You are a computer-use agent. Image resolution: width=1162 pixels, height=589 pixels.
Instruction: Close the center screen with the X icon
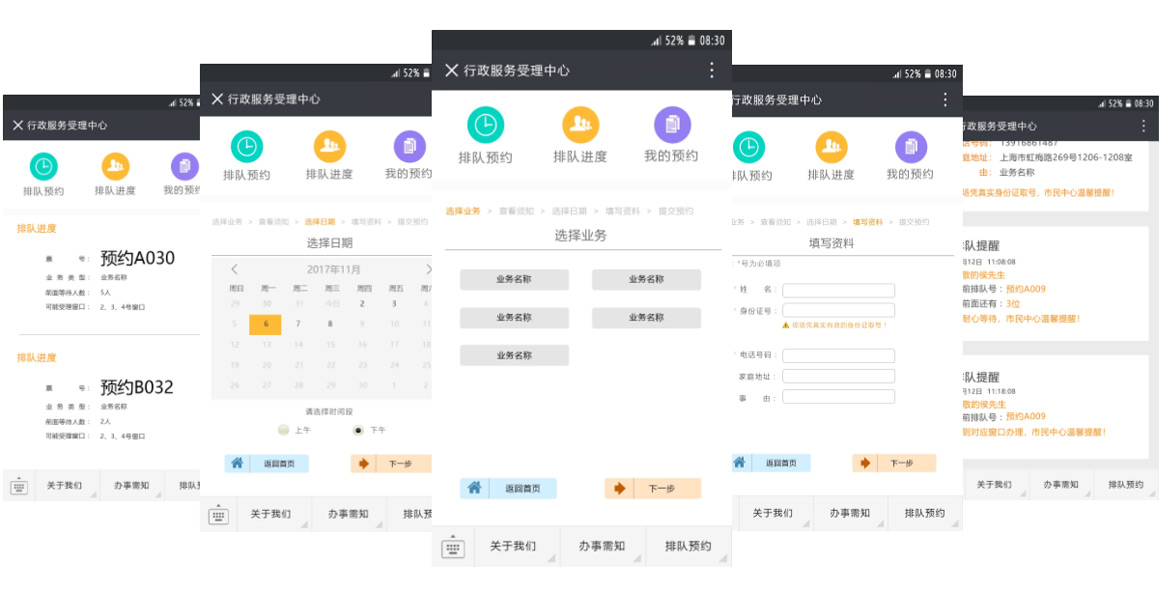(451, 70)
